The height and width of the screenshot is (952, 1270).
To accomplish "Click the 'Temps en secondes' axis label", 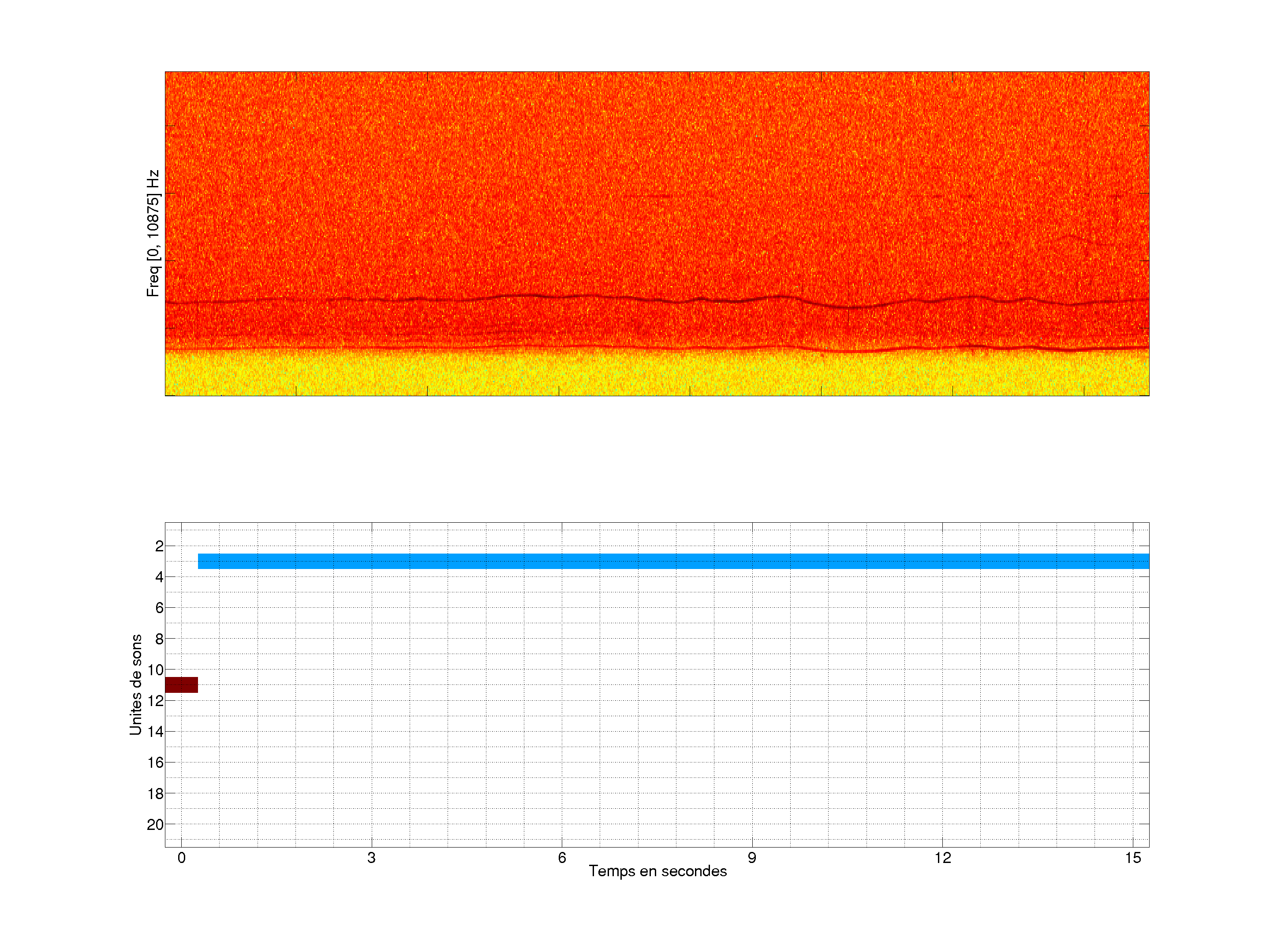I will pos(657,871).
